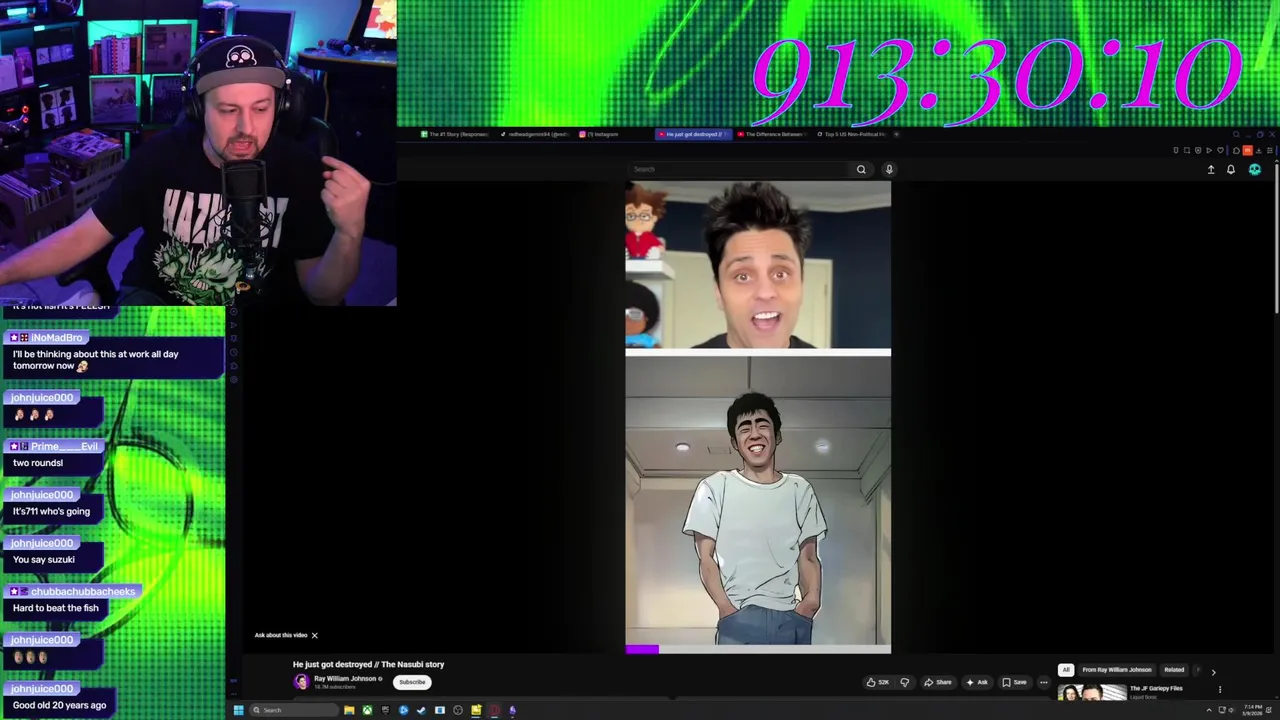Click the video title 'He just got destroyed'
This screenshot has width=1280, height=720.
[368, 664]
